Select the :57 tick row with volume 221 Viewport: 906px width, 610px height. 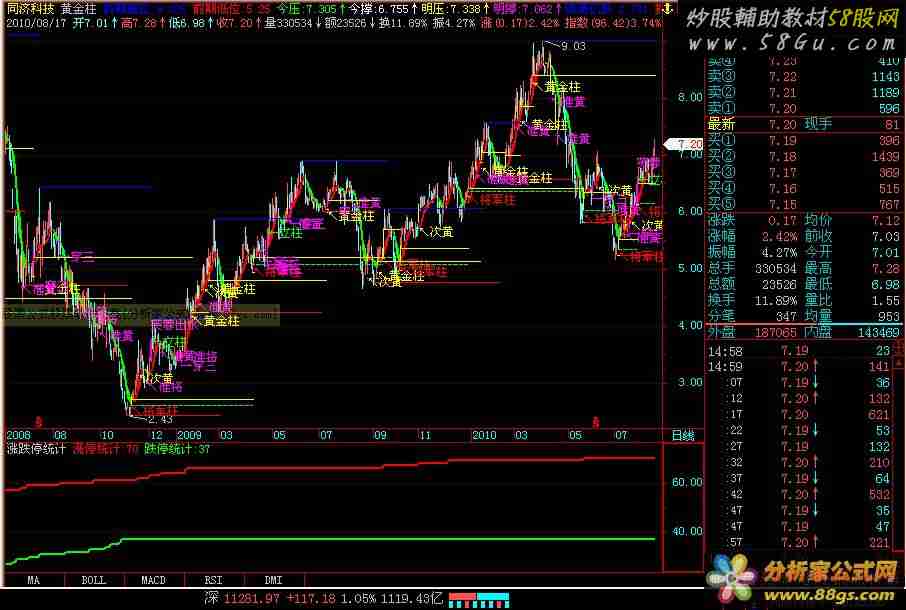(800, 542)
